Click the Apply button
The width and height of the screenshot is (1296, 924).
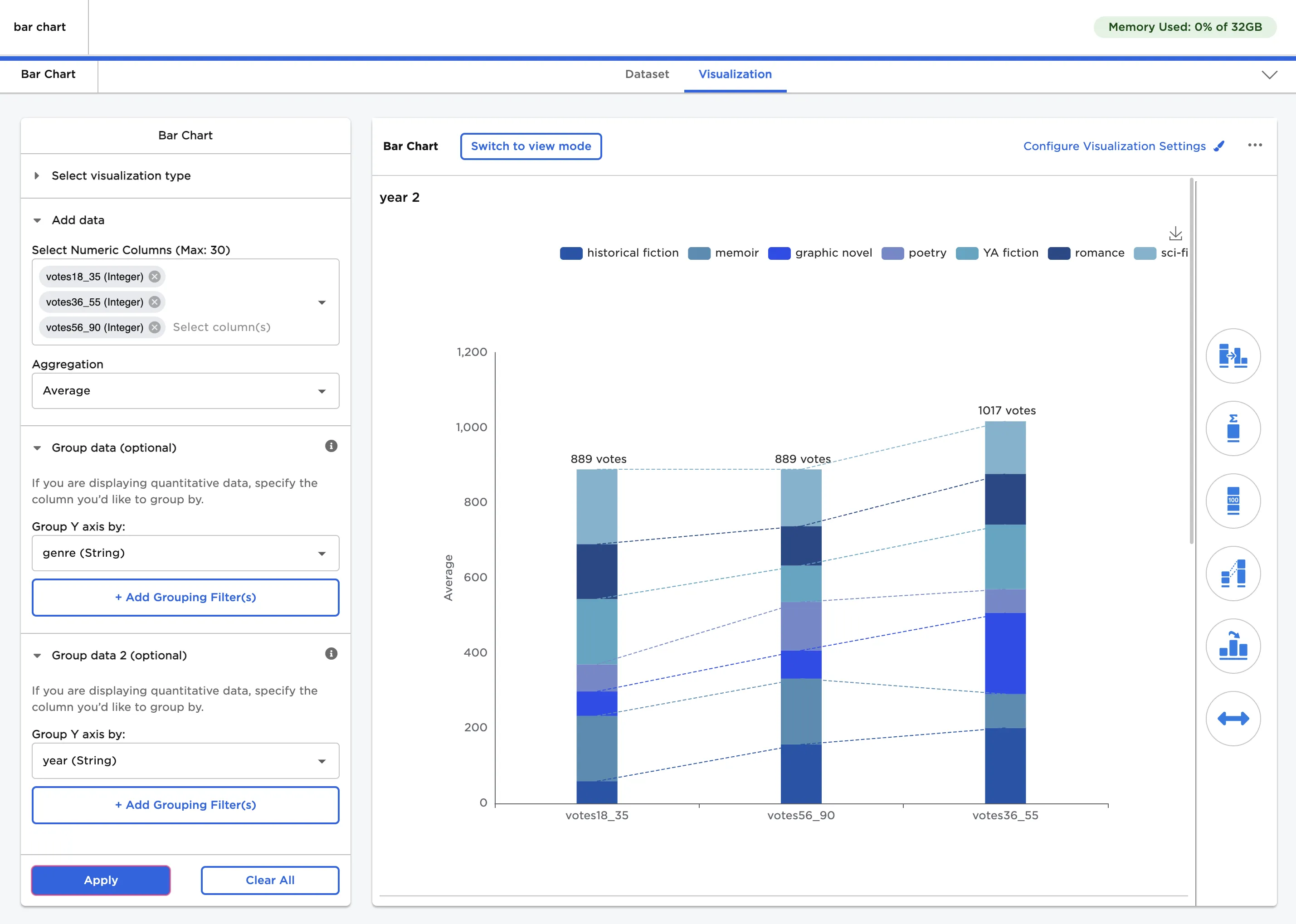pos(101,880)
